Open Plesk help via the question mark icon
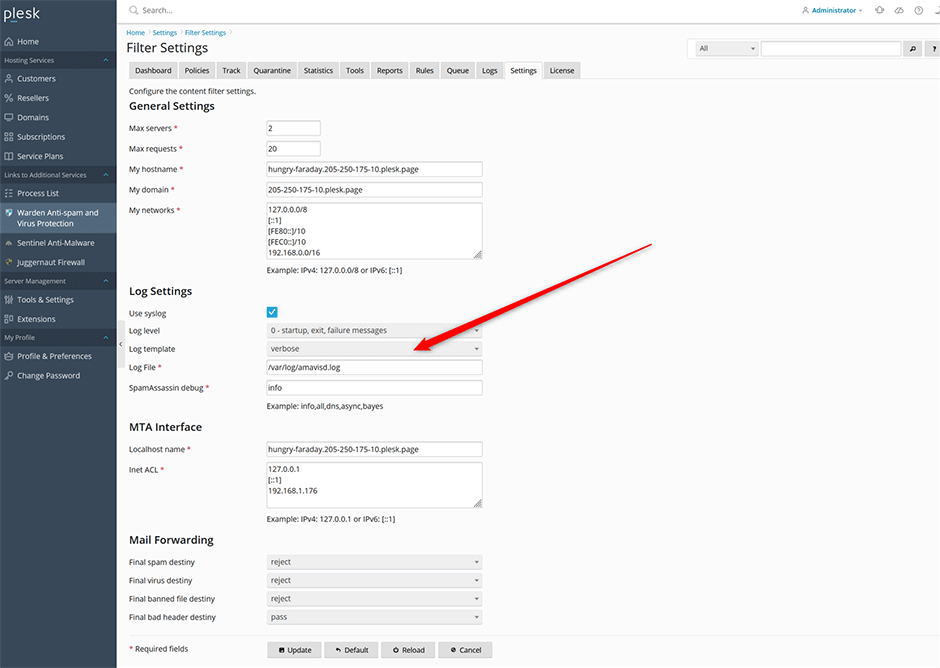Screen dimensions: 940x668 coord(918,10)
